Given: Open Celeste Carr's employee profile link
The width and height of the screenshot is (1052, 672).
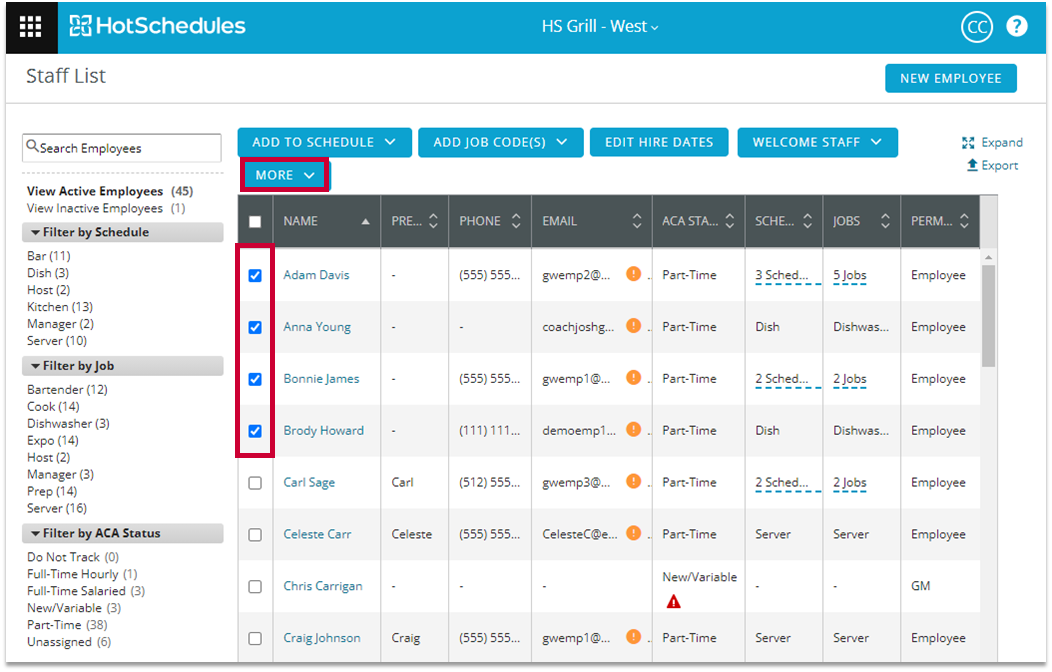Looking at the screenshot, I should coord(317,534).
